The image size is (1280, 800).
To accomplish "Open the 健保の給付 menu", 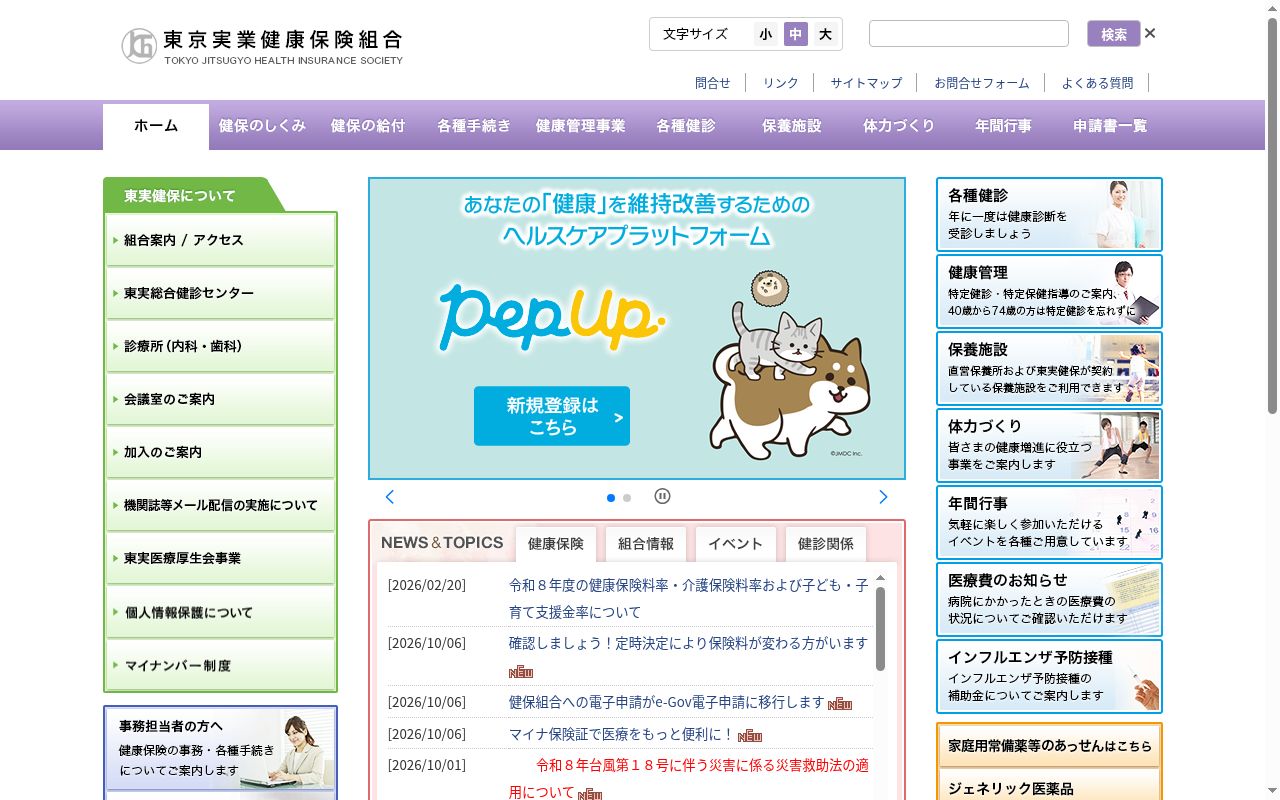I will [368, 126].
